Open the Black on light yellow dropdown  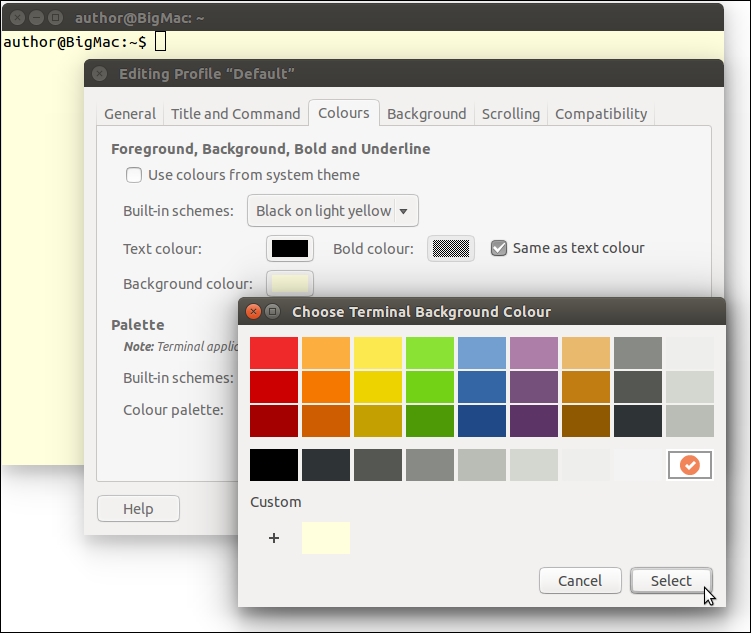coord(333,211)
